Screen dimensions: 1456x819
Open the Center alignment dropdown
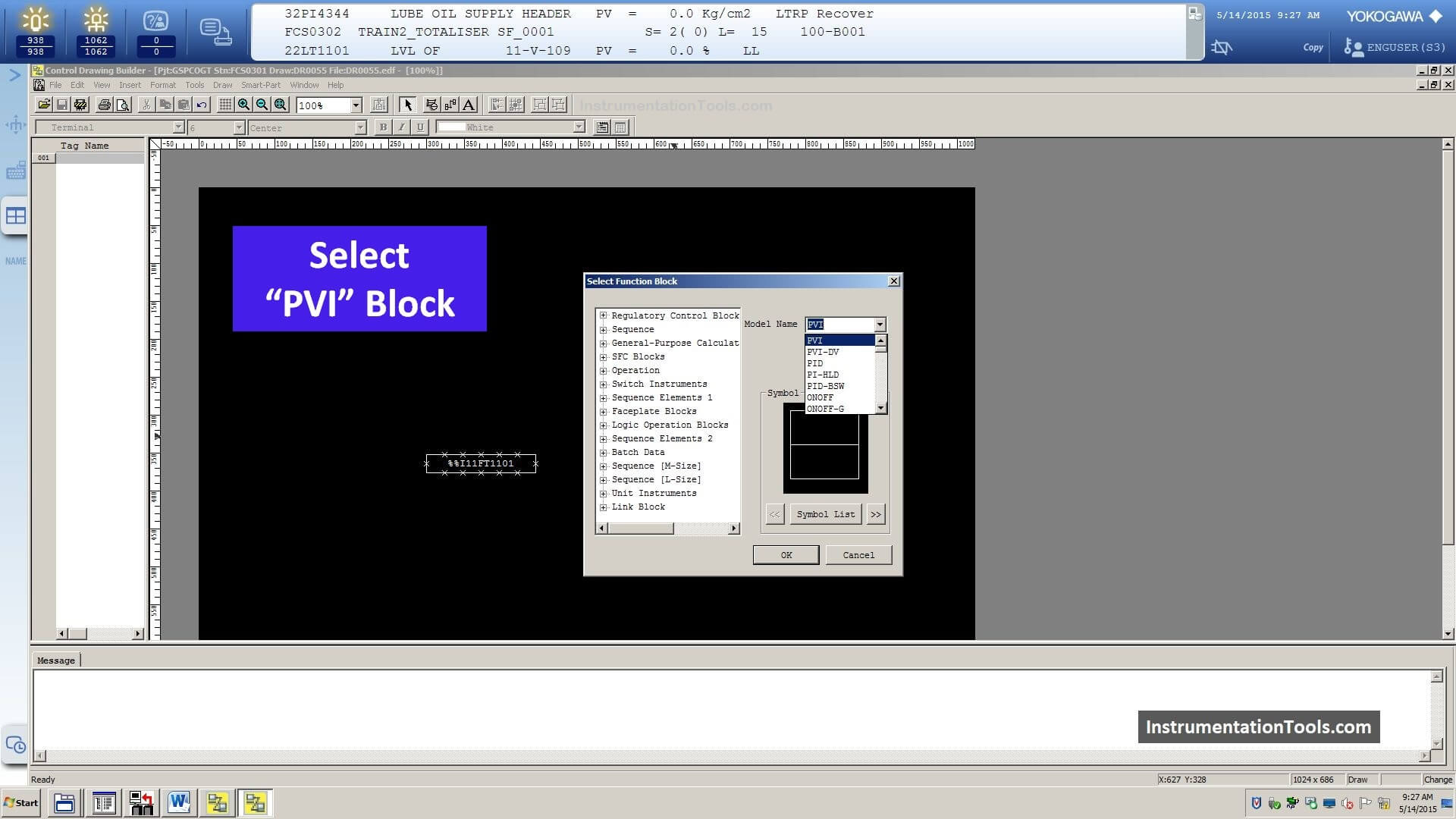pyautogui.click(x=360, y=127)
